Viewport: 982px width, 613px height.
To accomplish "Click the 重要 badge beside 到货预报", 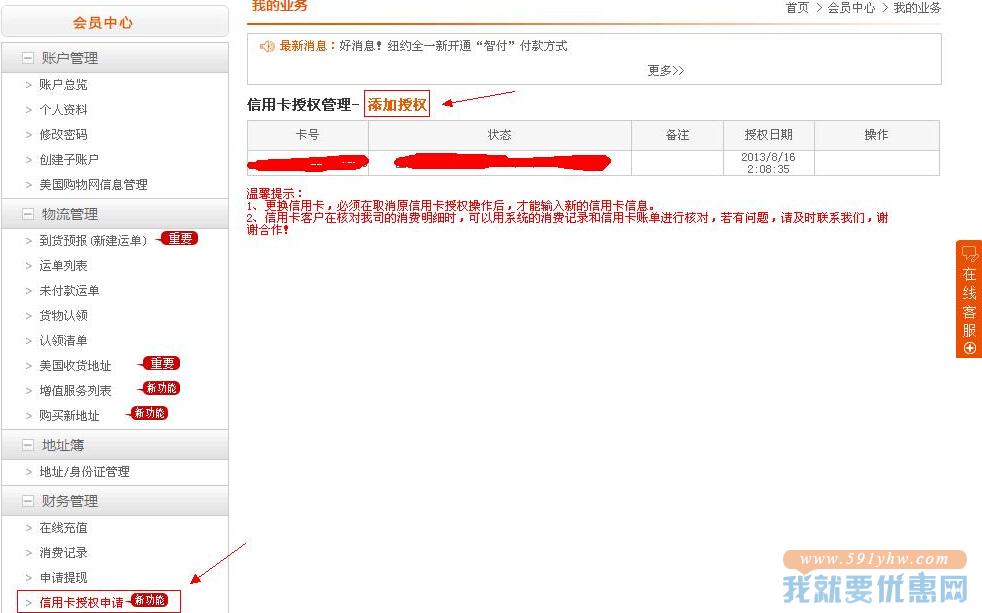I will [179, 239].
